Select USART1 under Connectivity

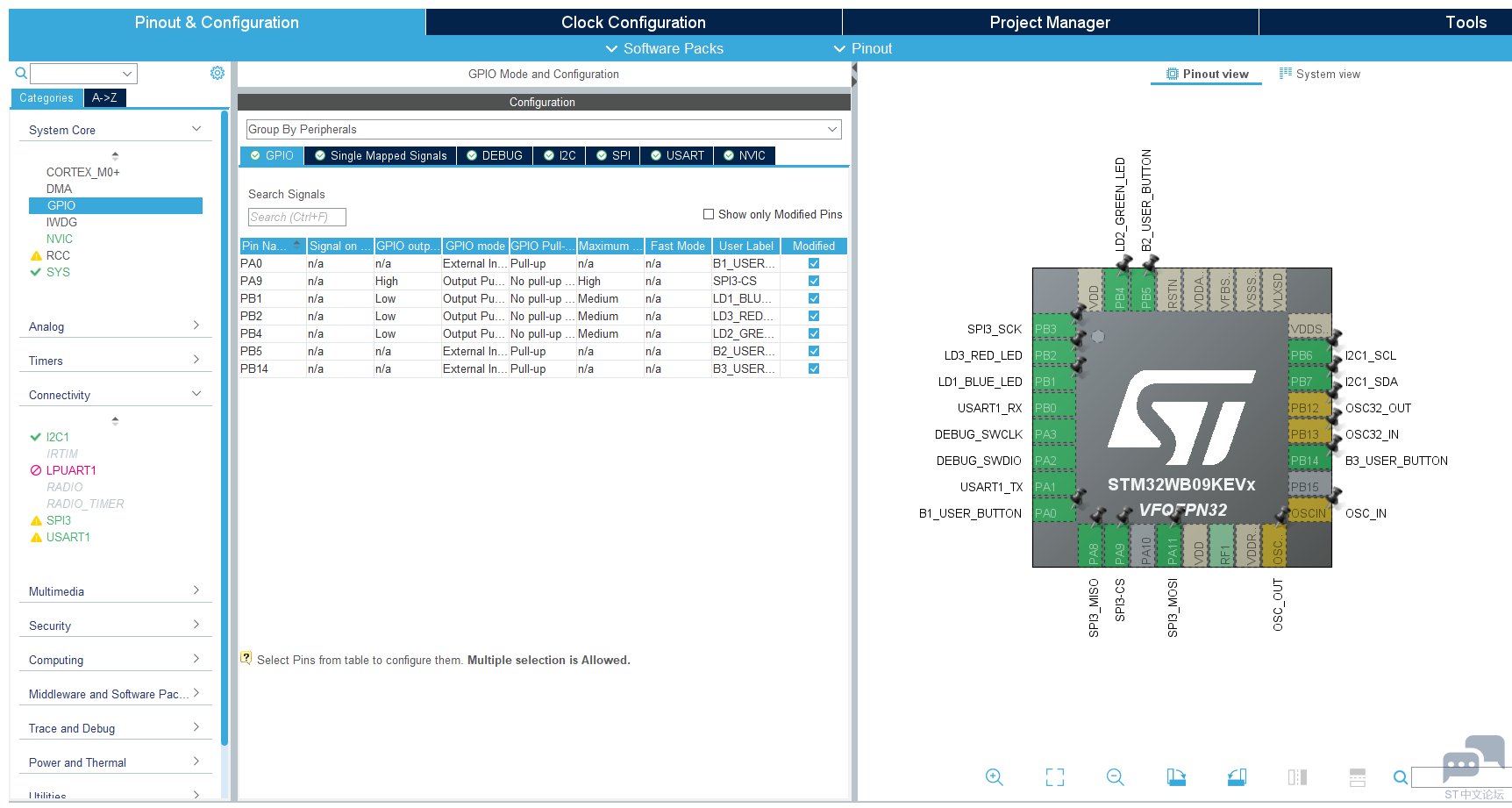pyautogui.click(x=68, y=537)
